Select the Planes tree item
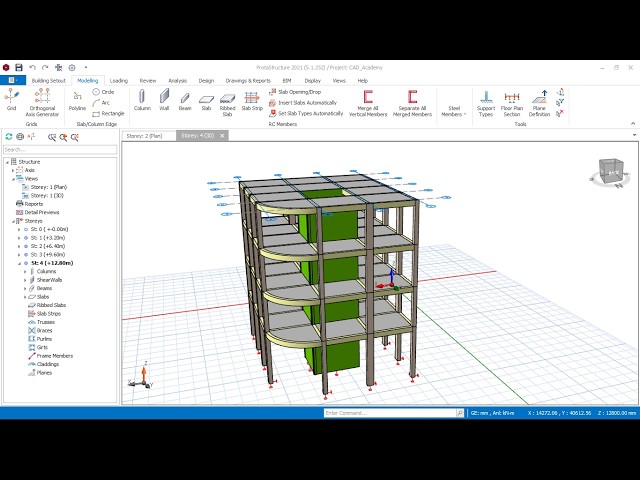 point(40,373)
